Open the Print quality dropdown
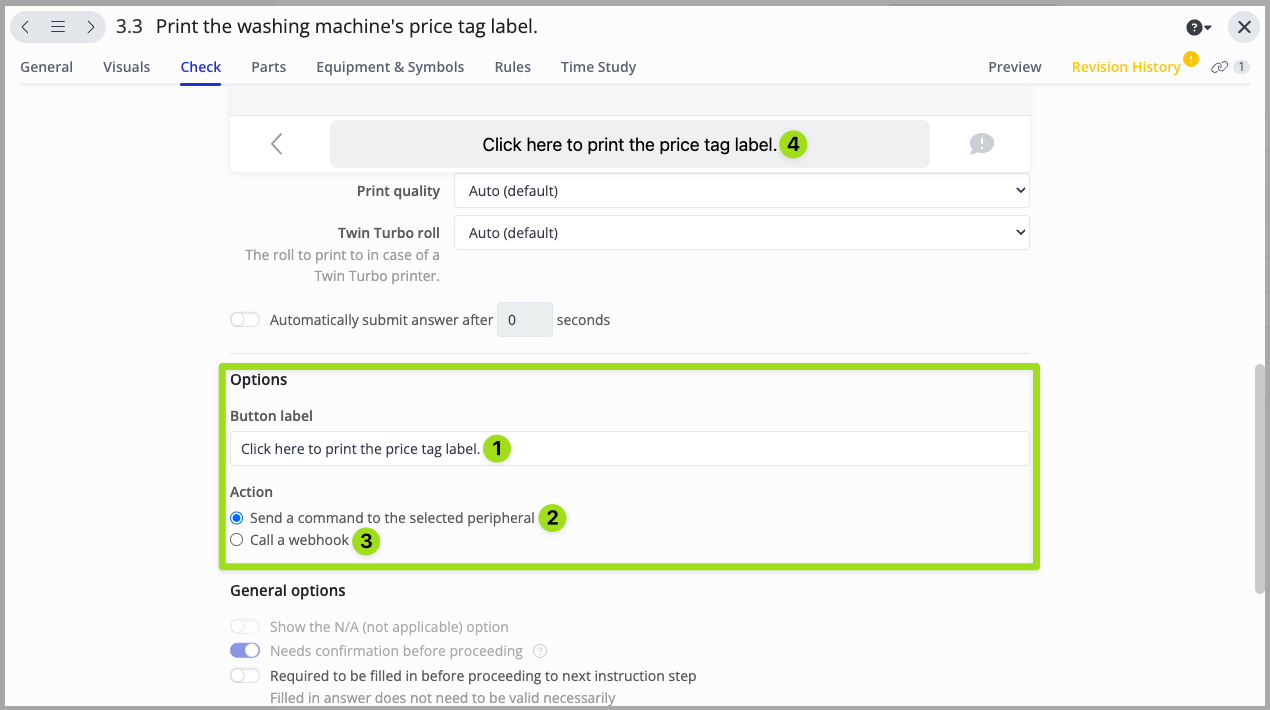 point(741,190)
